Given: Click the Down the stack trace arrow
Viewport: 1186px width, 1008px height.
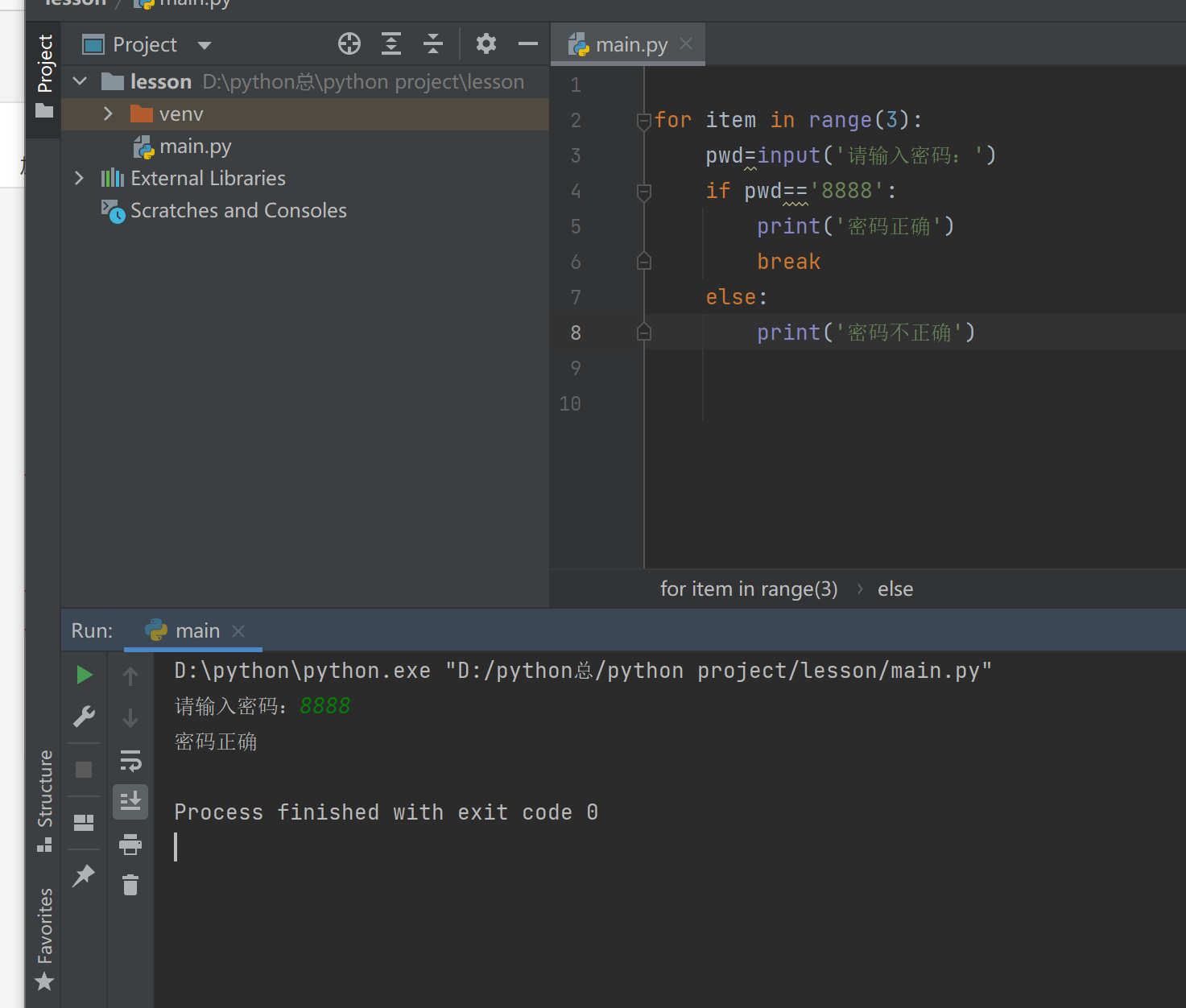Looking at the screenshot, I should coord(130,717).
